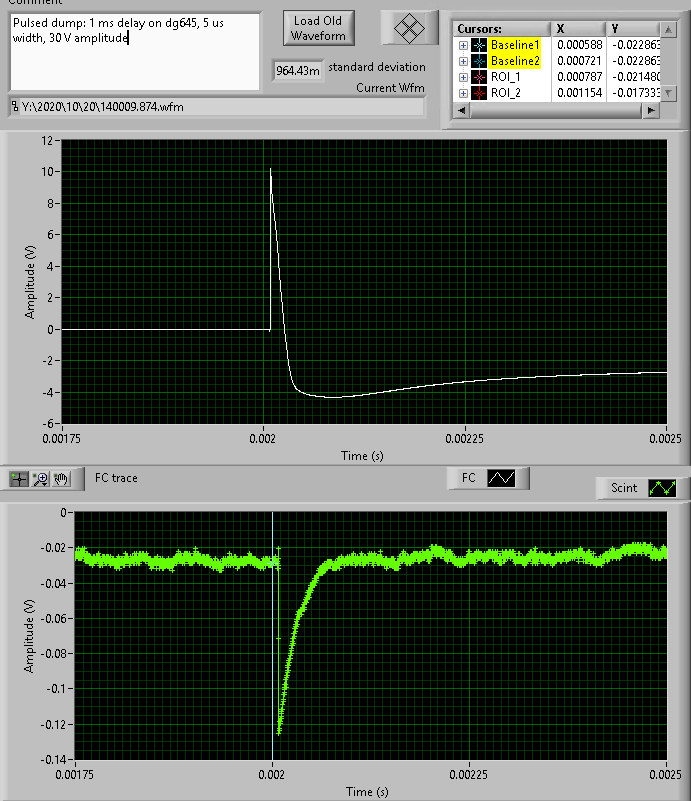Click the cursor list horizontal scrollbar track

pos(556,110)
